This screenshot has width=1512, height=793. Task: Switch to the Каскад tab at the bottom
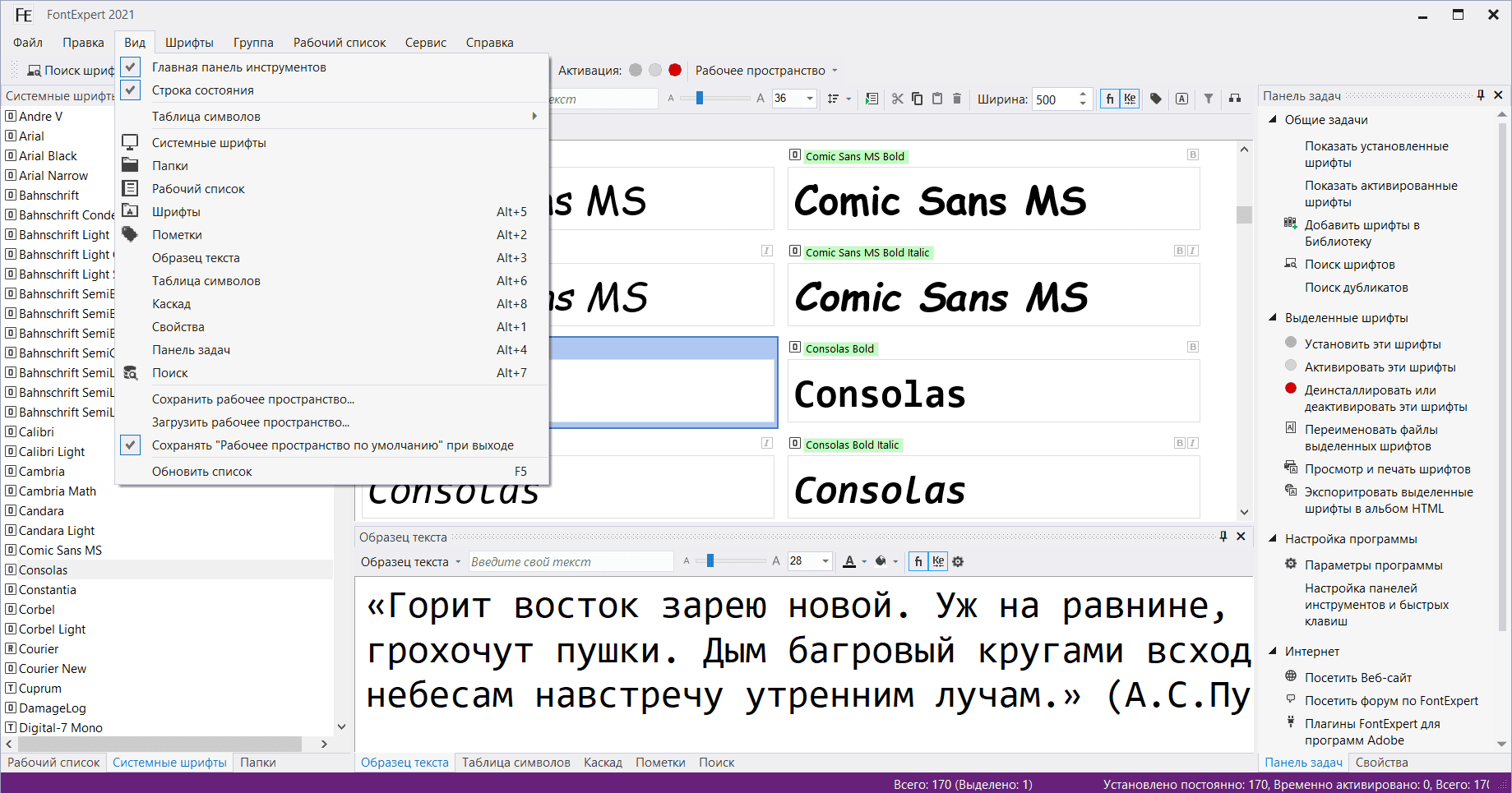[x=603, y=763]
